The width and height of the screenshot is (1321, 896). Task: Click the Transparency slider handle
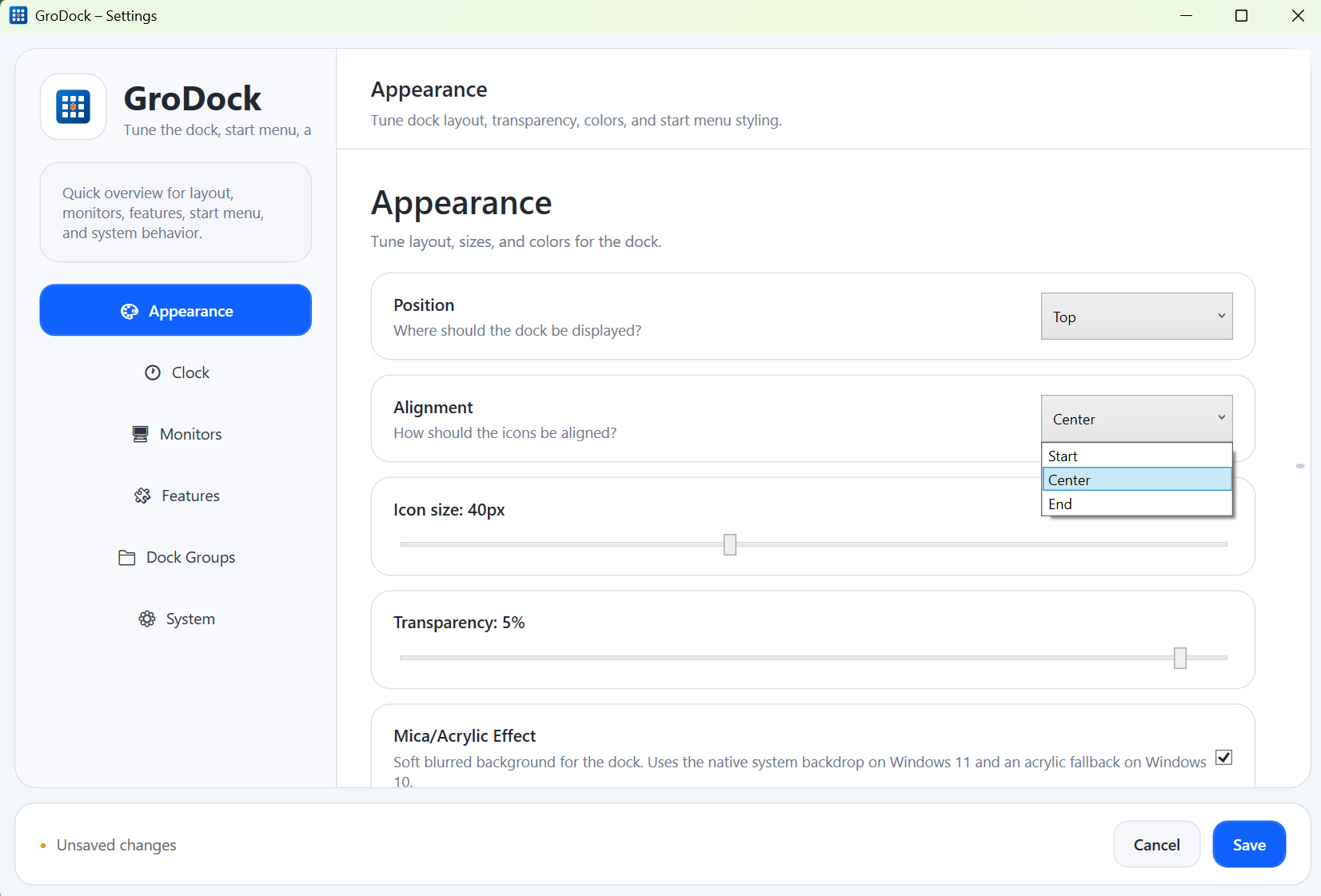point(1180,658)
